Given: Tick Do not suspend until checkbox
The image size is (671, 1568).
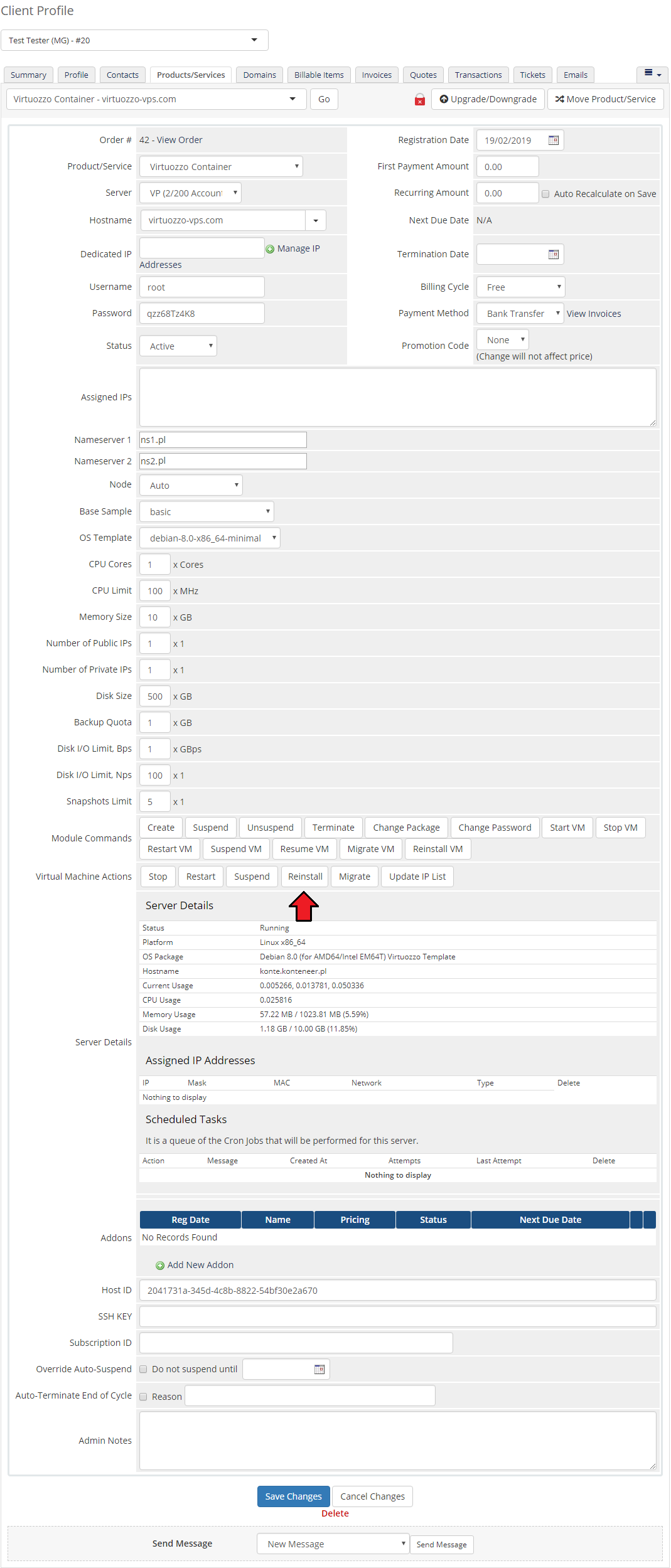Looking at the screenshot, I should click(143, 1369).
